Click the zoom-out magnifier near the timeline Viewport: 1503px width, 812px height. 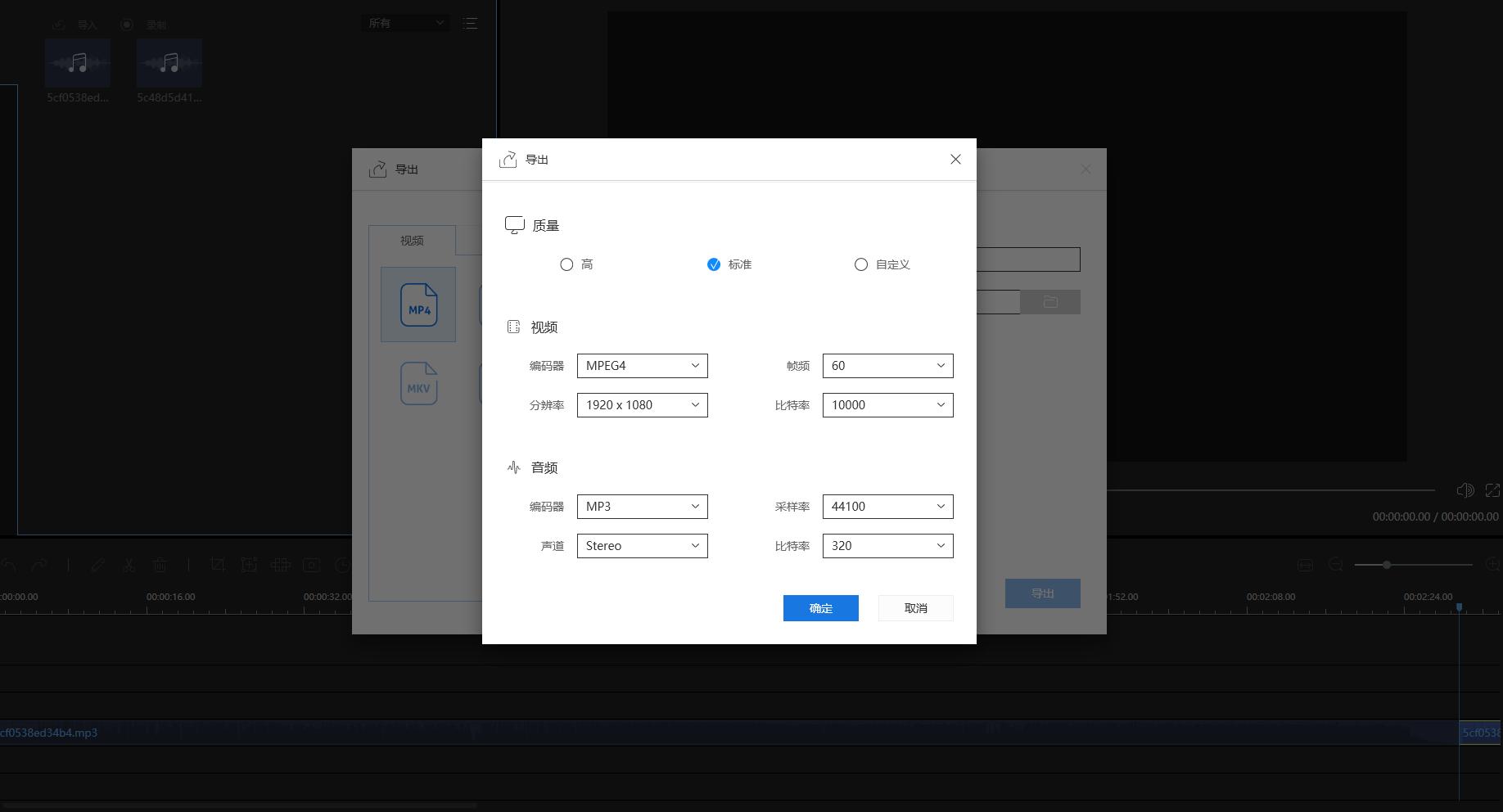click(1336, 565)
